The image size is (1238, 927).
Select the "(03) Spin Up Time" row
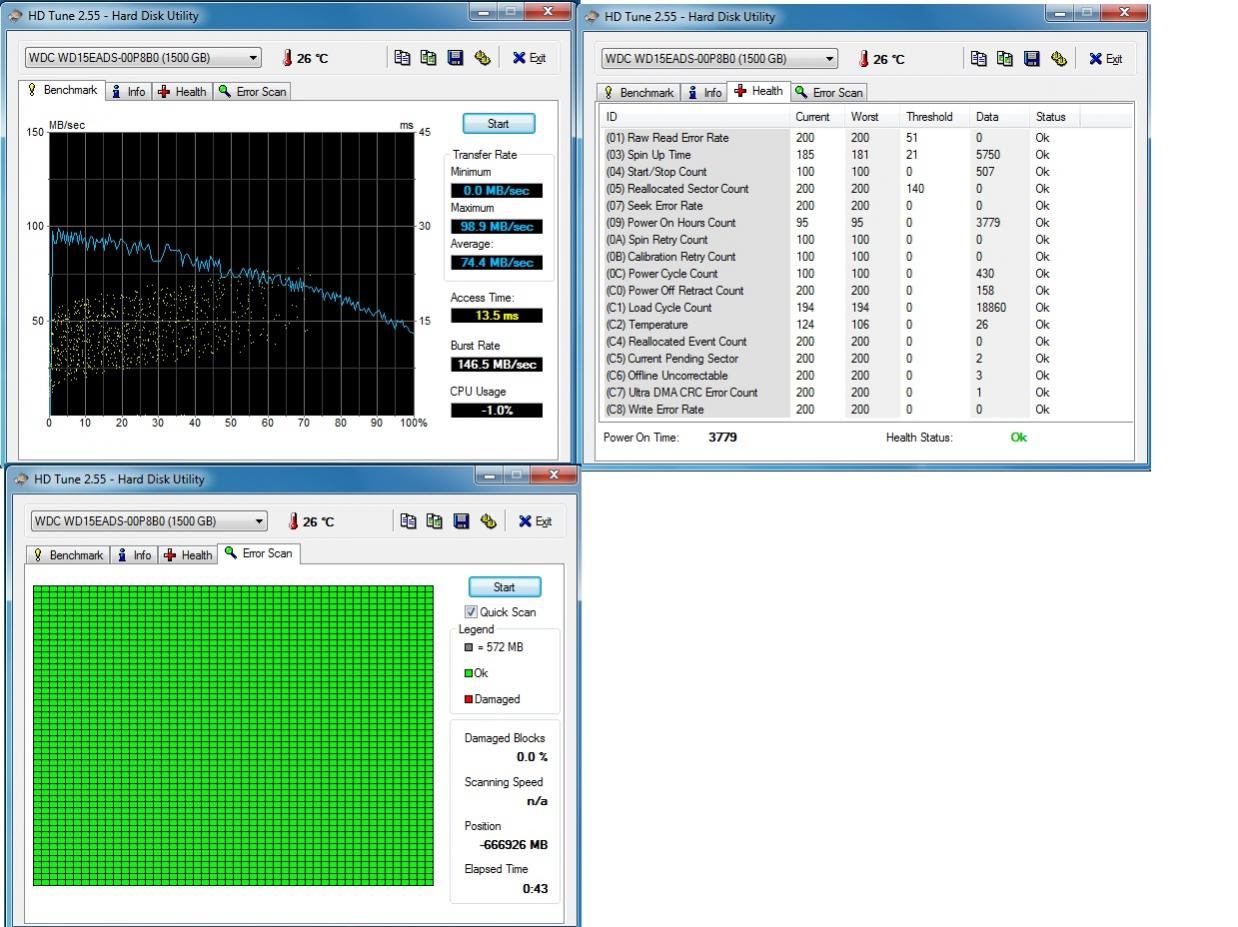866,155
